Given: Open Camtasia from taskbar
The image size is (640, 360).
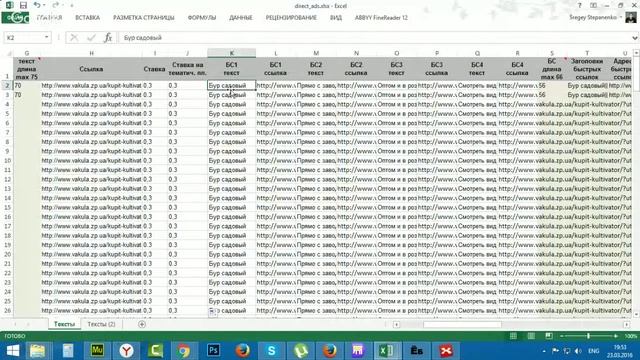Looking at the screenshot, I should click(x=156, y=351).
